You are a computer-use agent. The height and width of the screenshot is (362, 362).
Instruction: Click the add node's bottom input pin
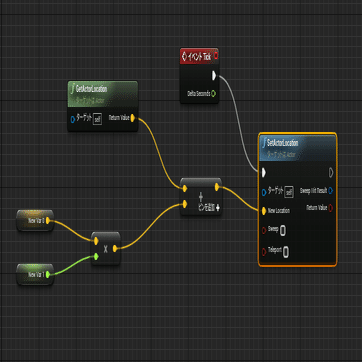pos(185,203)
